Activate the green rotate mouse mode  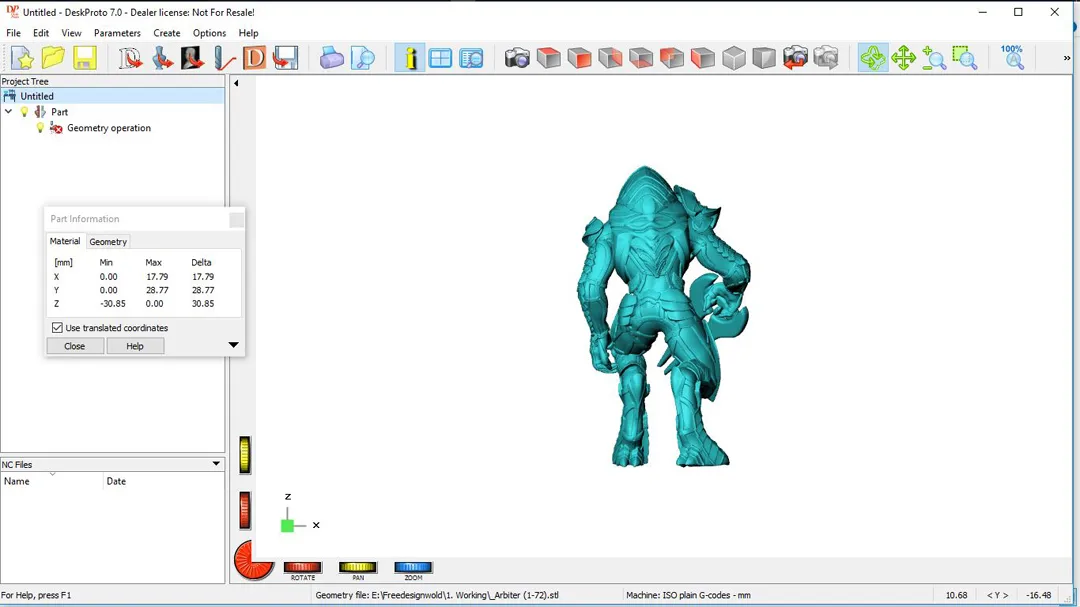point(873,58)
